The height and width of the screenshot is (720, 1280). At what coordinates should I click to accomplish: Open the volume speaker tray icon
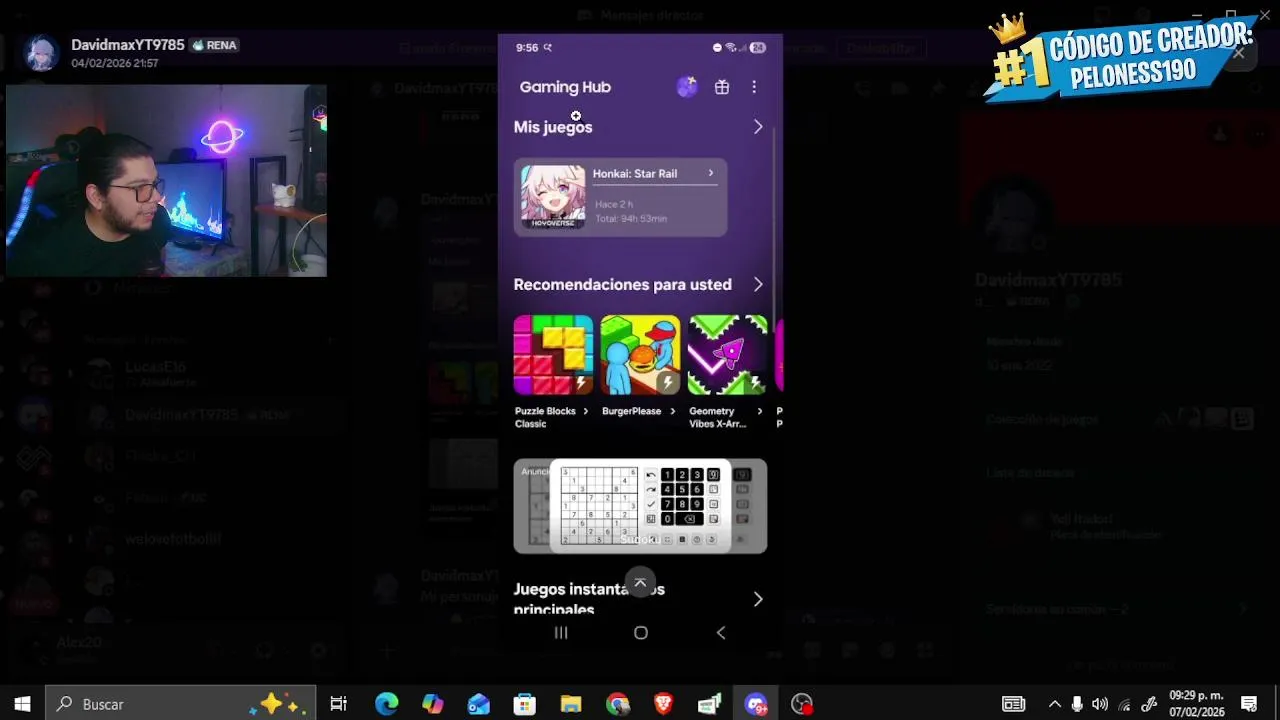pos(1100,704)
